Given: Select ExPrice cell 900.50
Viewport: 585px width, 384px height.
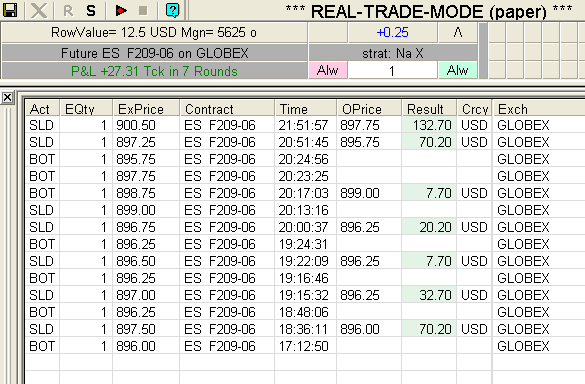Looking at the screenshot, I should (146, 125).
